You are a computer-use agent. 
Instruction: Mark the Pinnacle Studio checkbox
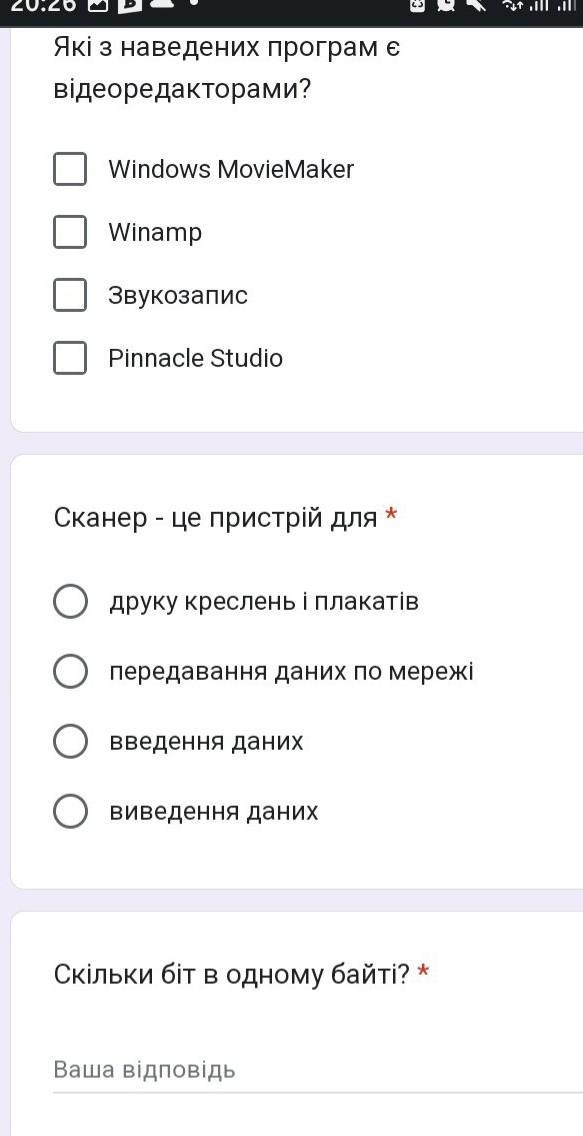point(70,358)
